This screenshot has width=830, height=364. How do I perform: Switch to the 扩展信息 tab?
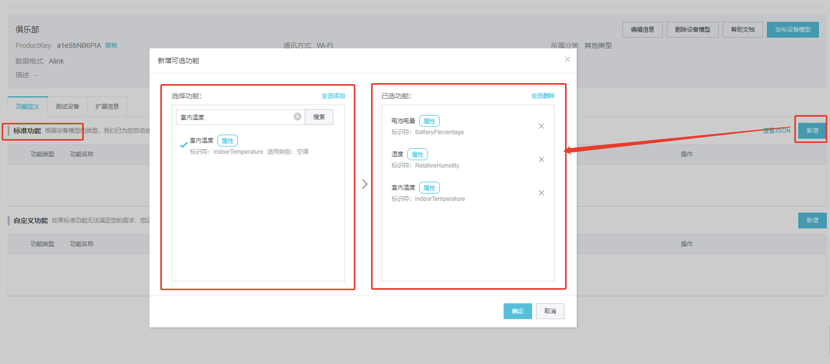click(x=107, y=106)
